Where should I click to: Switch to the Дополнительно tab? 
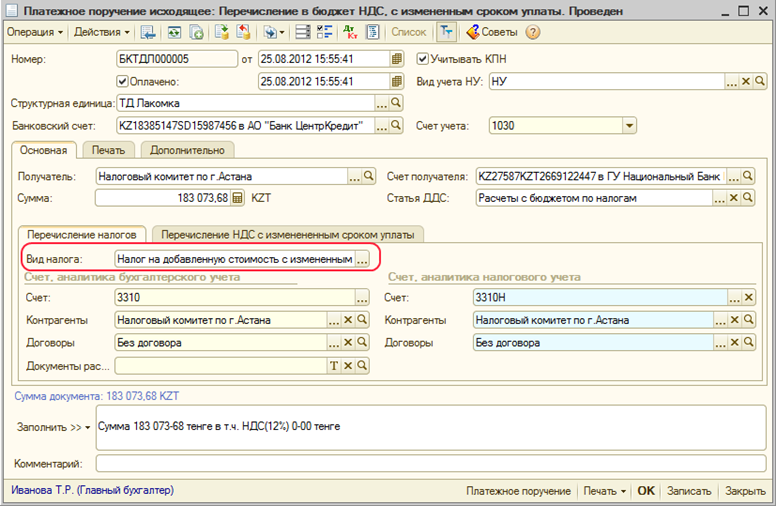[187, 150]
